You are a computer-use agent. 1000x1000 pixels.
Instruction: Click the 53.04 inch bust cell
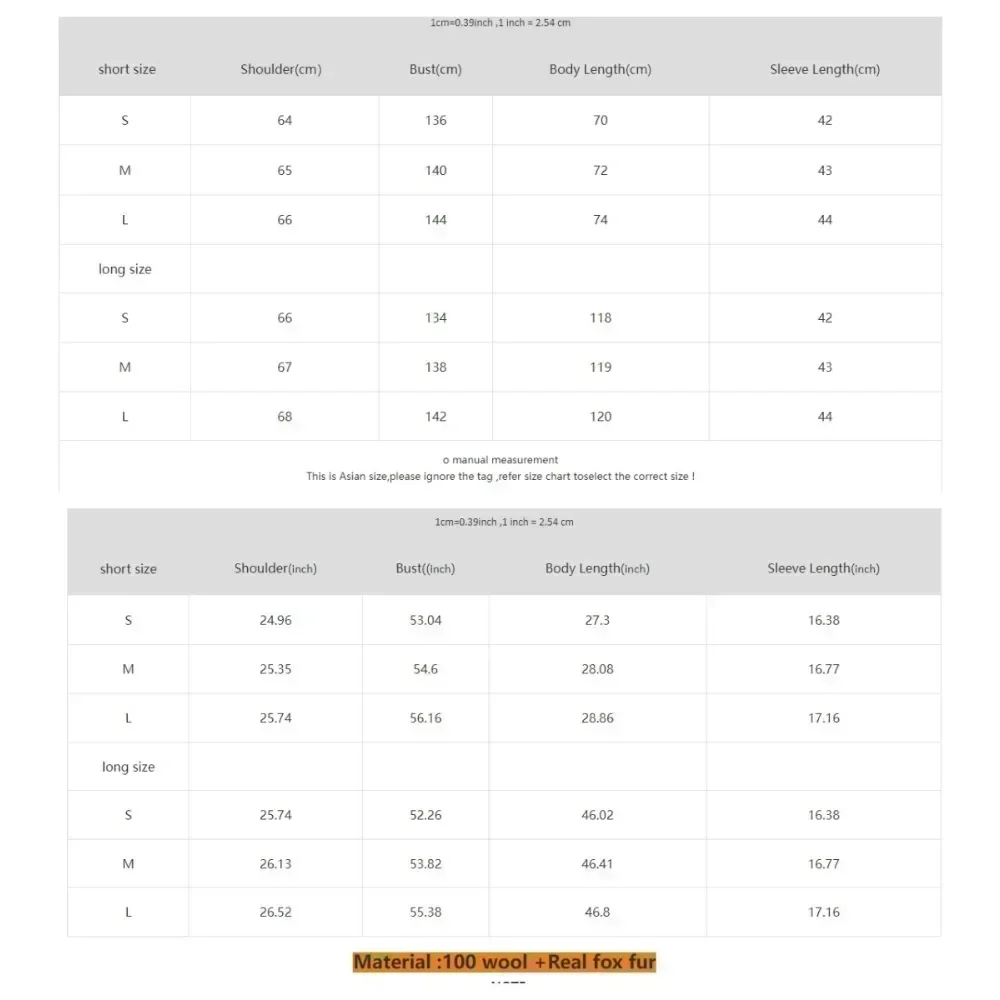click(426, 621)
